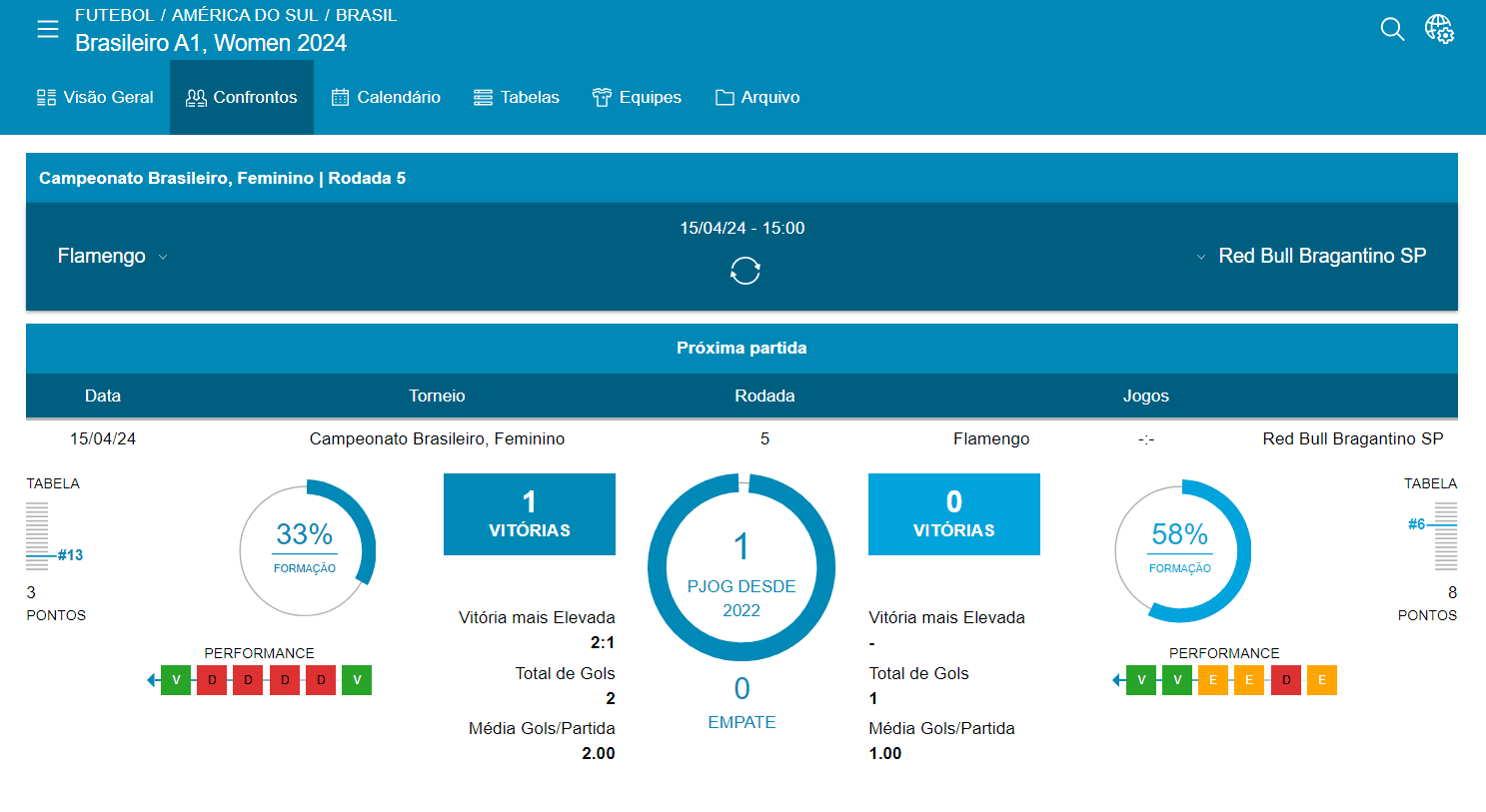This screenshot has height=812, width=1486.
Task: Click the Campeonato Brasileiro, Feminino tournament cell
Action: click(437, 438)
